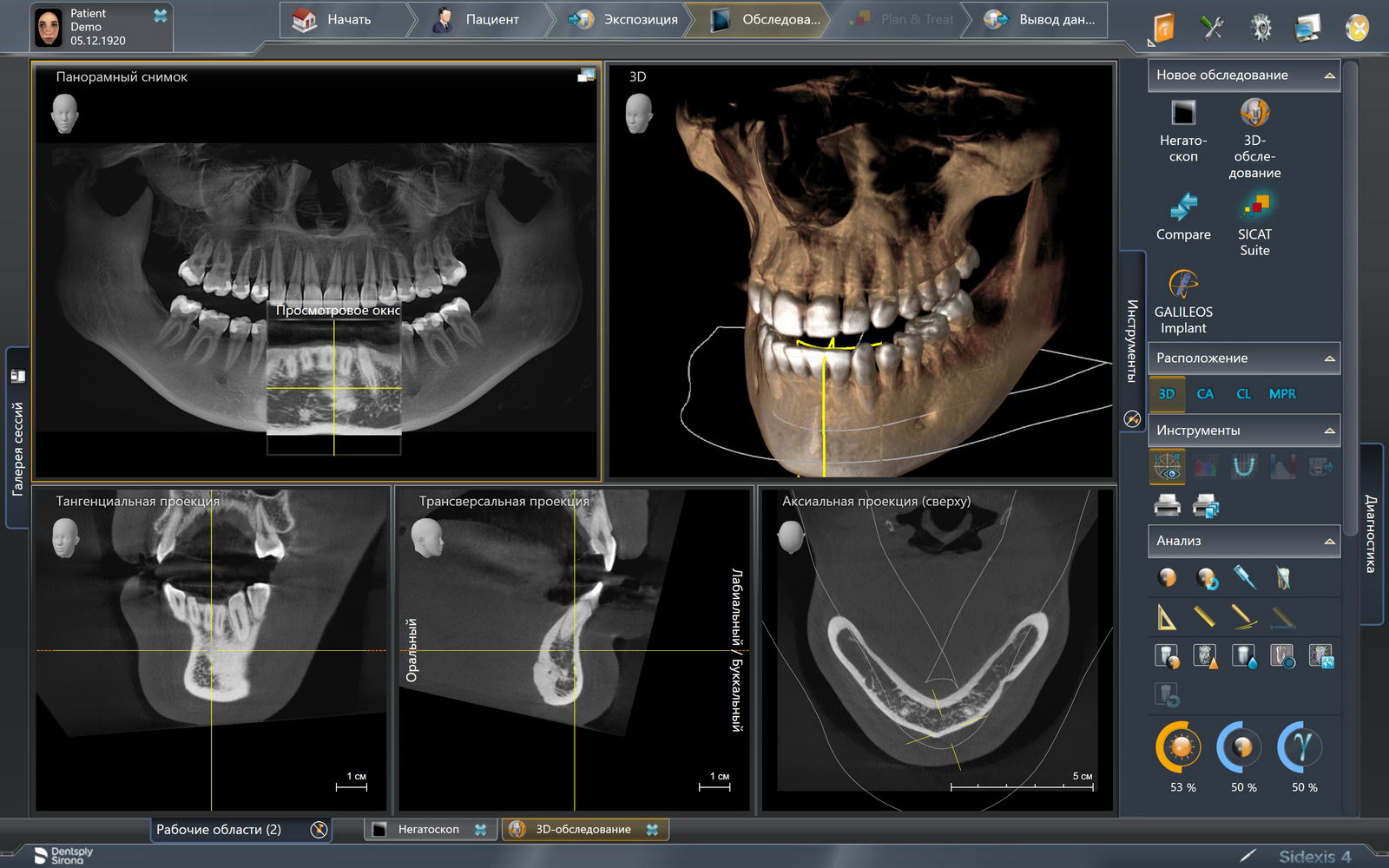Click the wrench and screwdriver tools icon

tap(1212, 28)
